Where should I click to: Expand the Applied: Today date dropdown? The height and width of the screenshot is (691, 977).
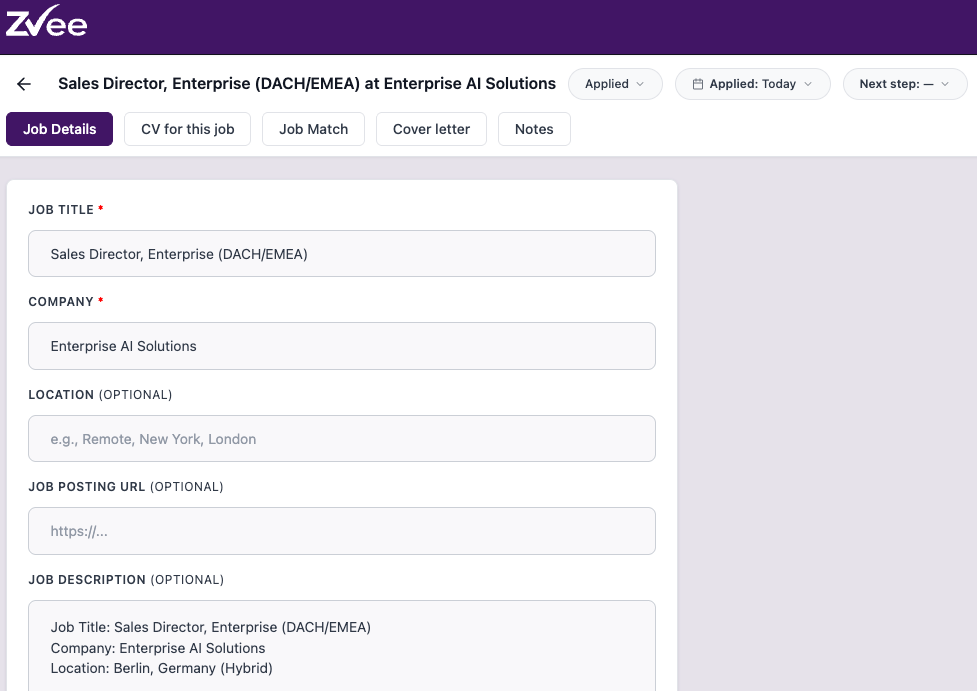click(x=753, y=84)
